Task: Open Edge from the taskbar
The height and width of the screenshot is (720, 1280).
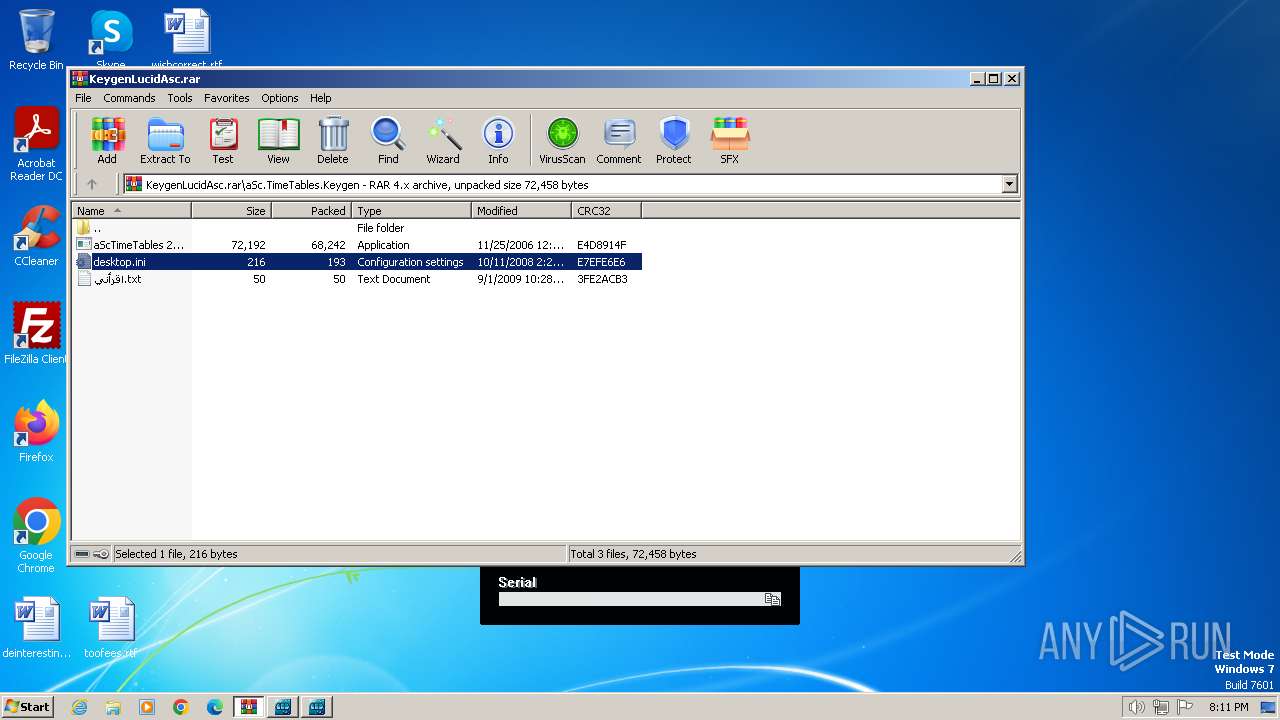Action: pyautogui.click(x=215, y=707)
